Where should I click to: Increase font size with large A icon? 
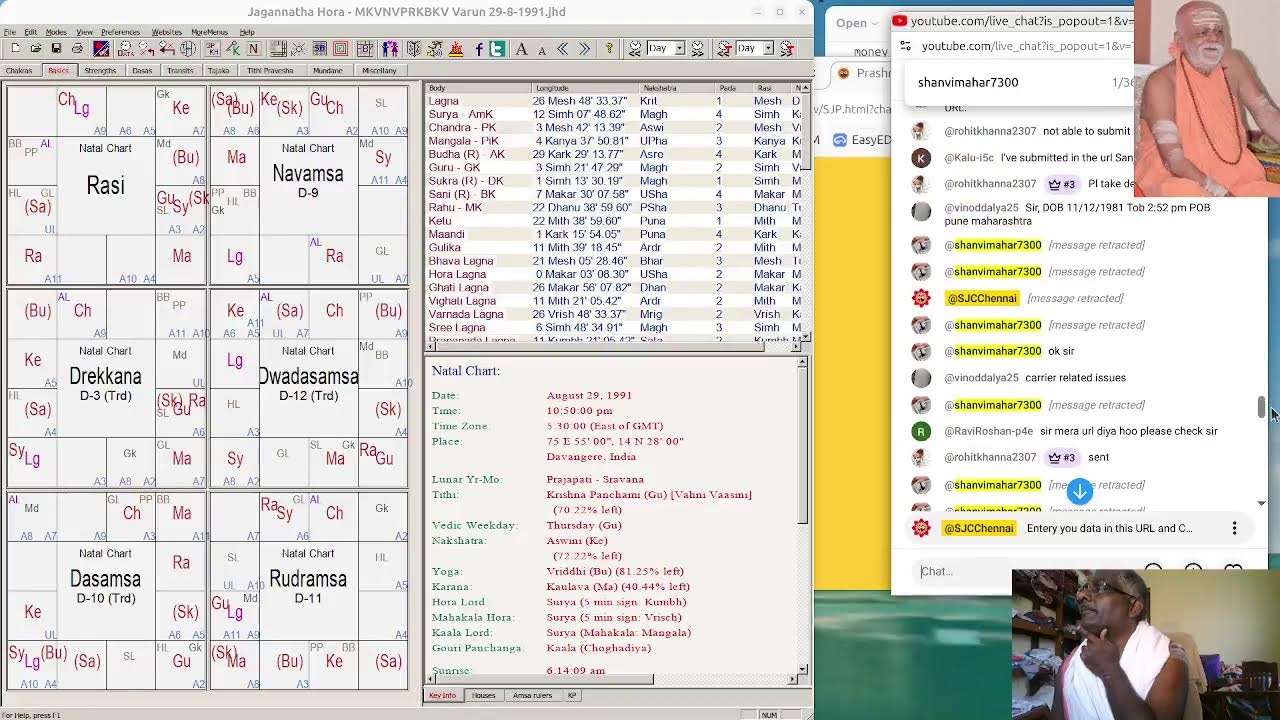point(521,48)
